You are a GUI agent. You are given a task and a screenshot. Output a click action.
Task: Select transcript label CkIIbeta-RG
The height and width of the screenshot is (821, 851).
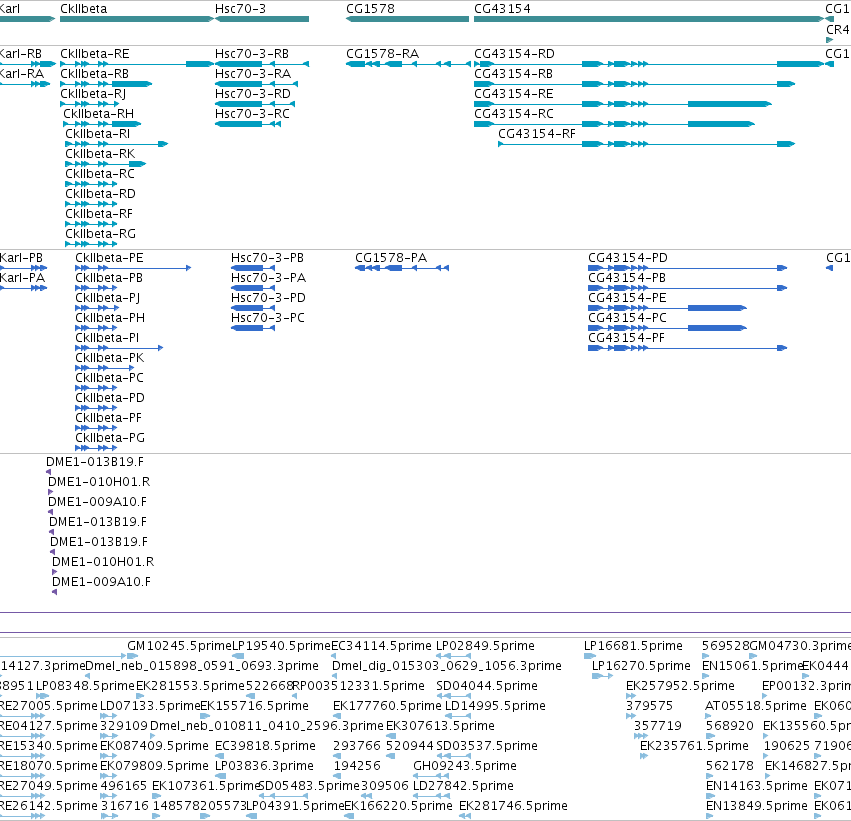click(100, 234)
